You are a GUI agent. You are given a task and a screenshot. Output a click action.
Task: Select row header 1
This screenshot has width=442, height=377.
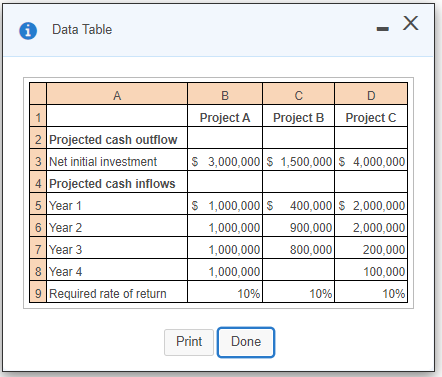click(38, 116)
